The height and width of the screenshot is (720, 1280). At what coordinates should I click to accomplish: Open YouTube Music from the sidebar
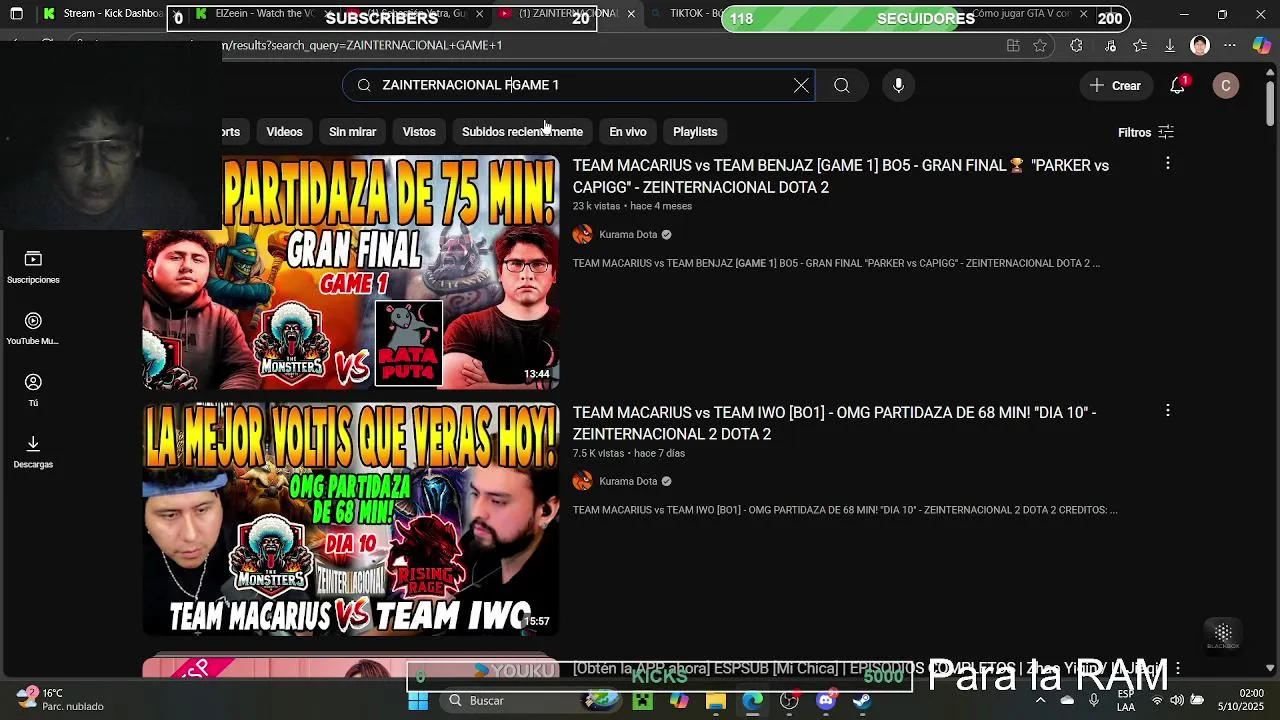coord(33,328)
